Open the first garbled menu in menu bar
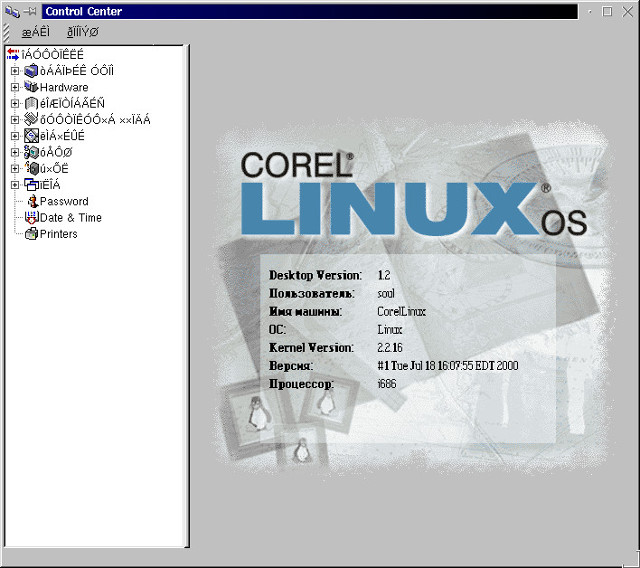This screenshot has height=568, width=640. (36, 32)
